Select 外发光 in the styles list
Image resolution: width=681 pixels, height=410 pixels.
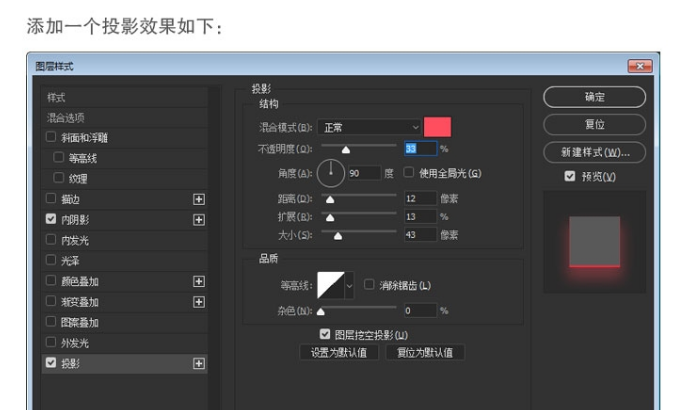click(x=75, y=343)
